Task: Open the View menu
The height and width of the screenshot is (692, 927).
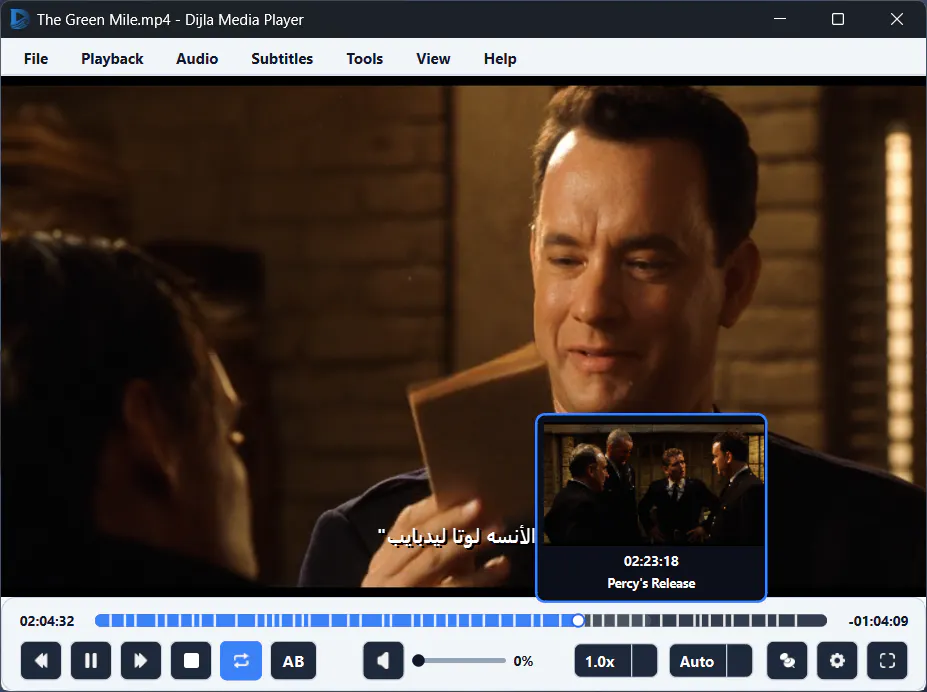Action: pyautogui.click(x=433, y=59)
